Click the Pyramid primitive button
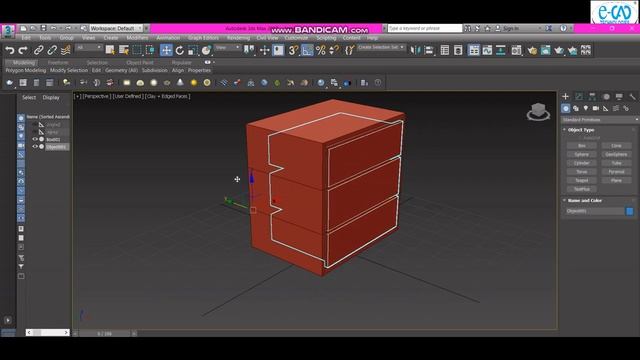The image size is (640, 360). coord(616,172)
